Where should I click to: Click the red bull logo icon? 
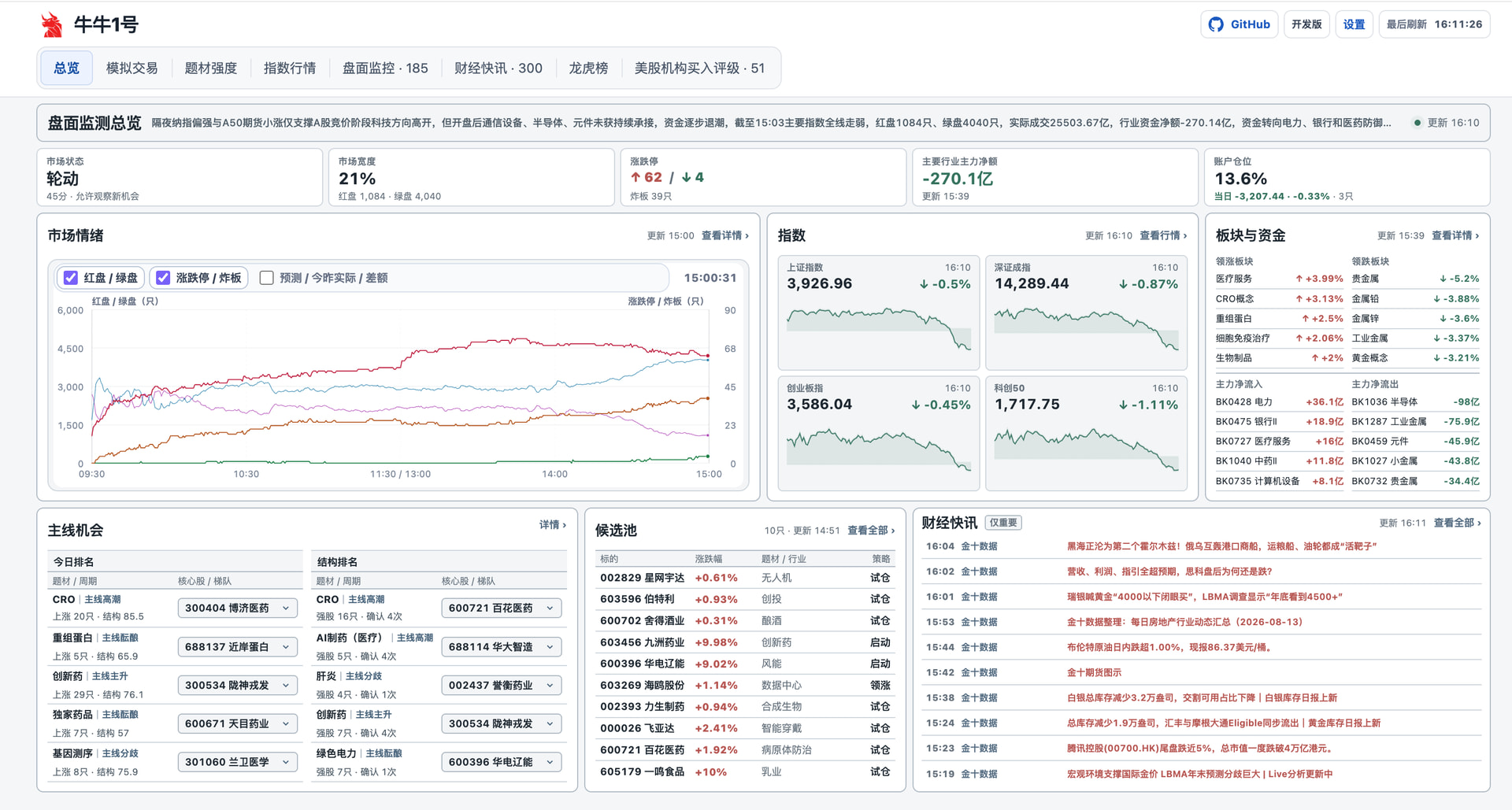(52, 24)
